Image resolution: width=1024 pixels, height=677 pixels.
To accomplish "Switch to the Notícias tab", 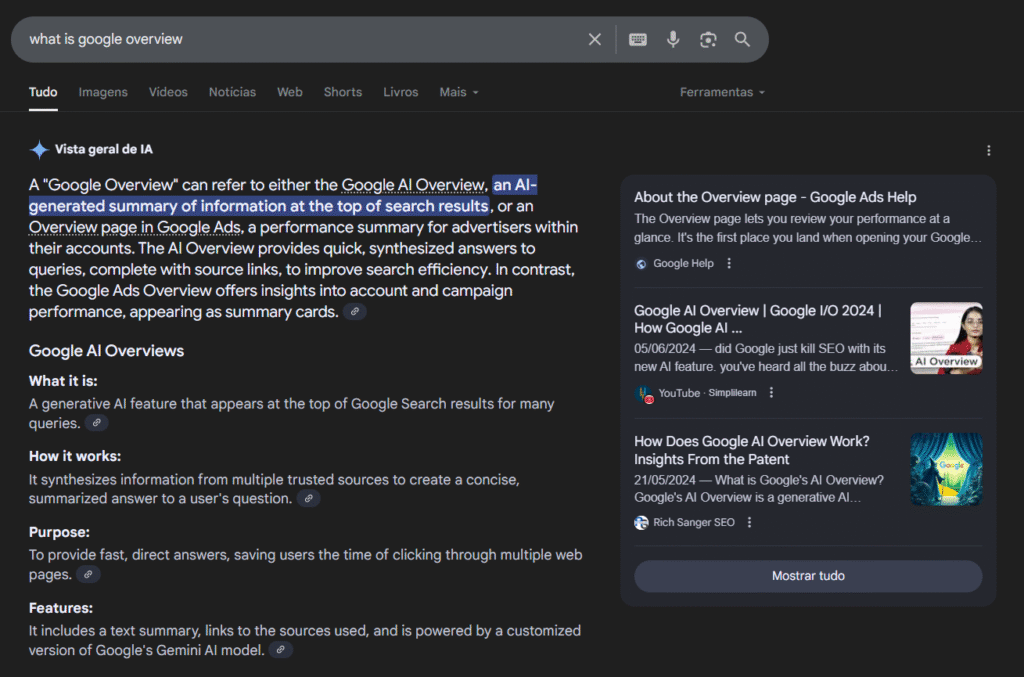I will click(232, 92).
